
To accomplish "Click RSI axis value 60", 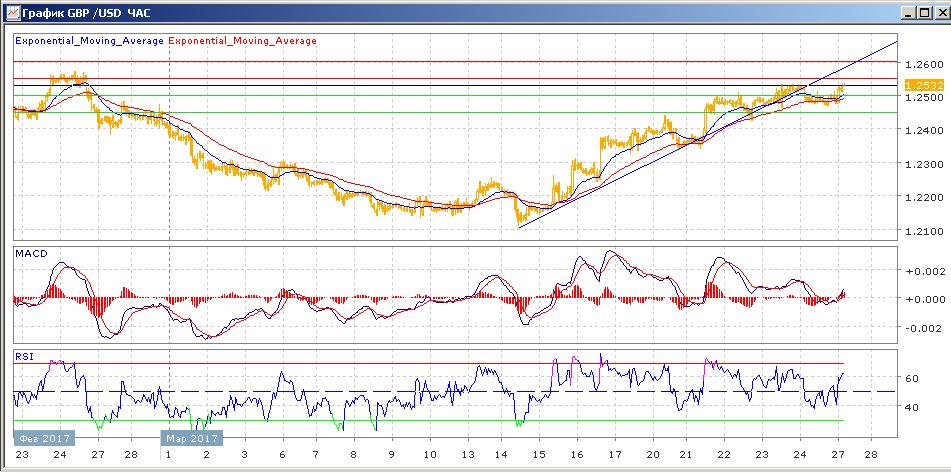I will (914, 378).
